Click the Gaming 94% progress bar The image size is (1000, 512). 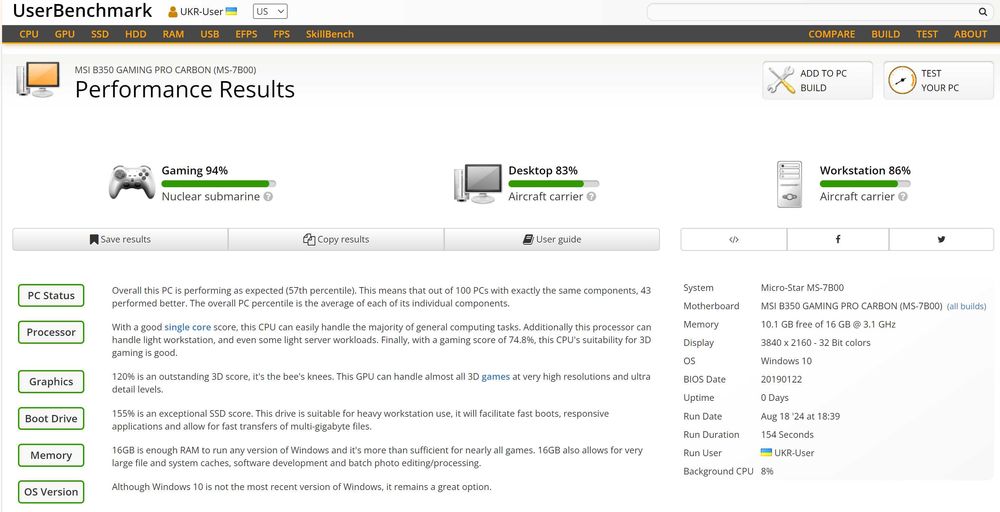(219, 184)
